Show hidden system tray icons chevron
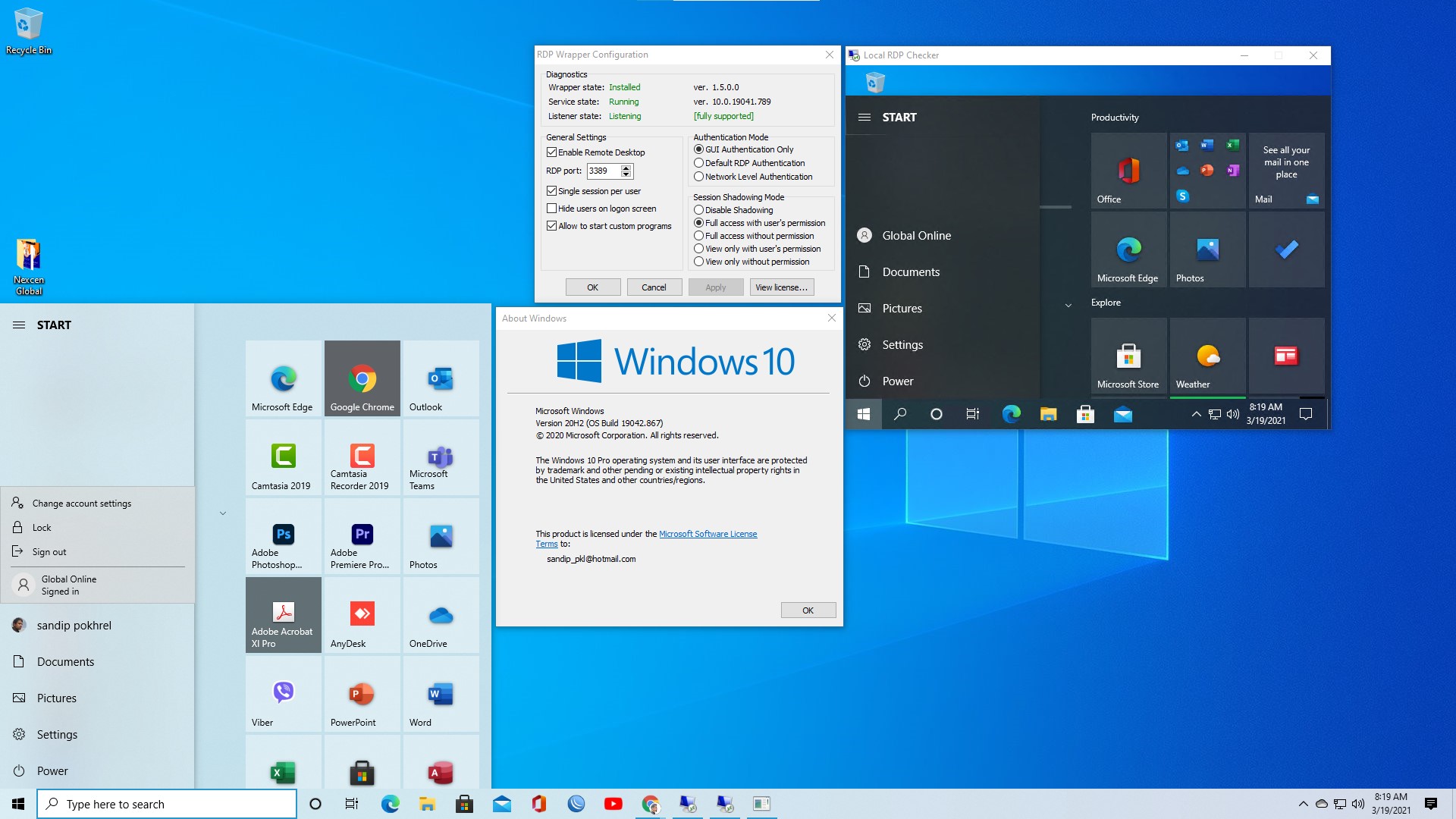 (x=1303, y=804)
